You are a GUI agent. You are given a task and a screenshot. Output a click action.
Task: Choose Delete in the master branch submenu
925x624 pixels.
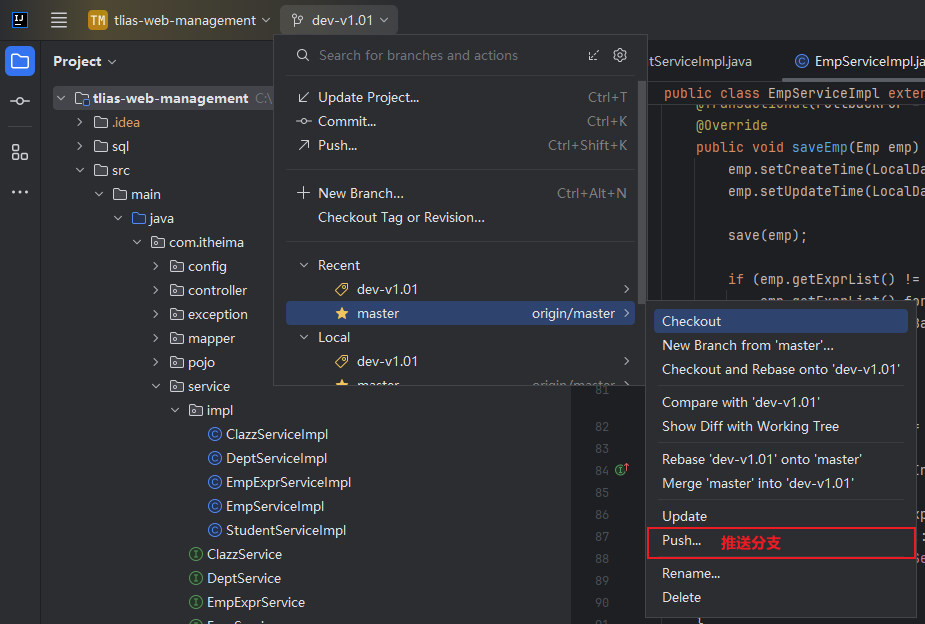pyautogui.click(x=780, y=597)
